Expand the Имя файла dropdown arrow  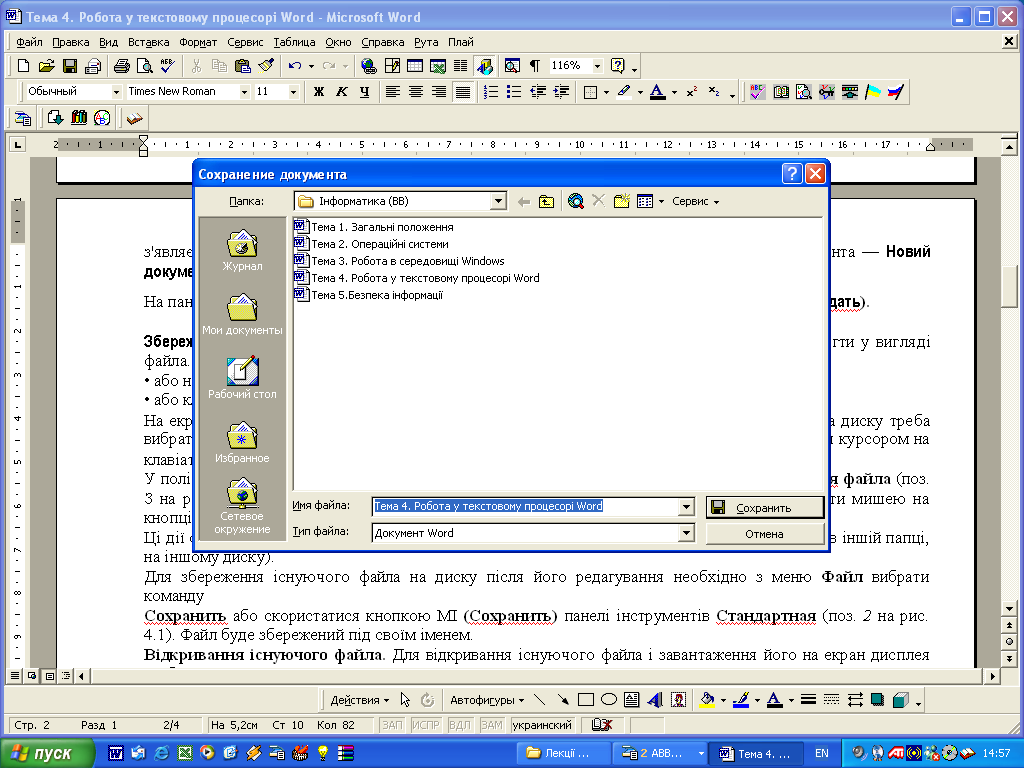(x=686, y=507)
